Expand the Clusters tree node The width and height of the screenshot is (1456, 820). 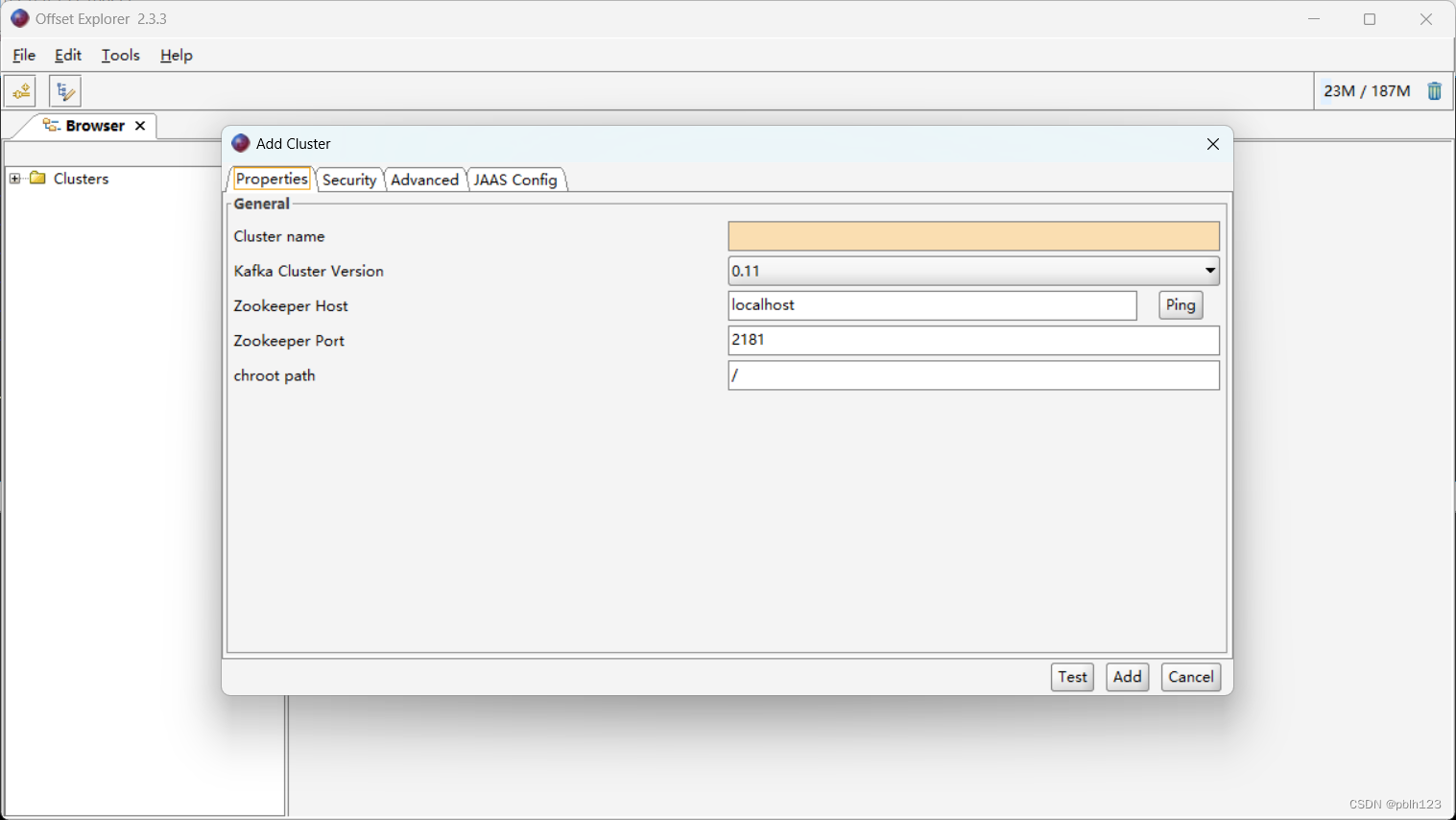click(14, 179)
